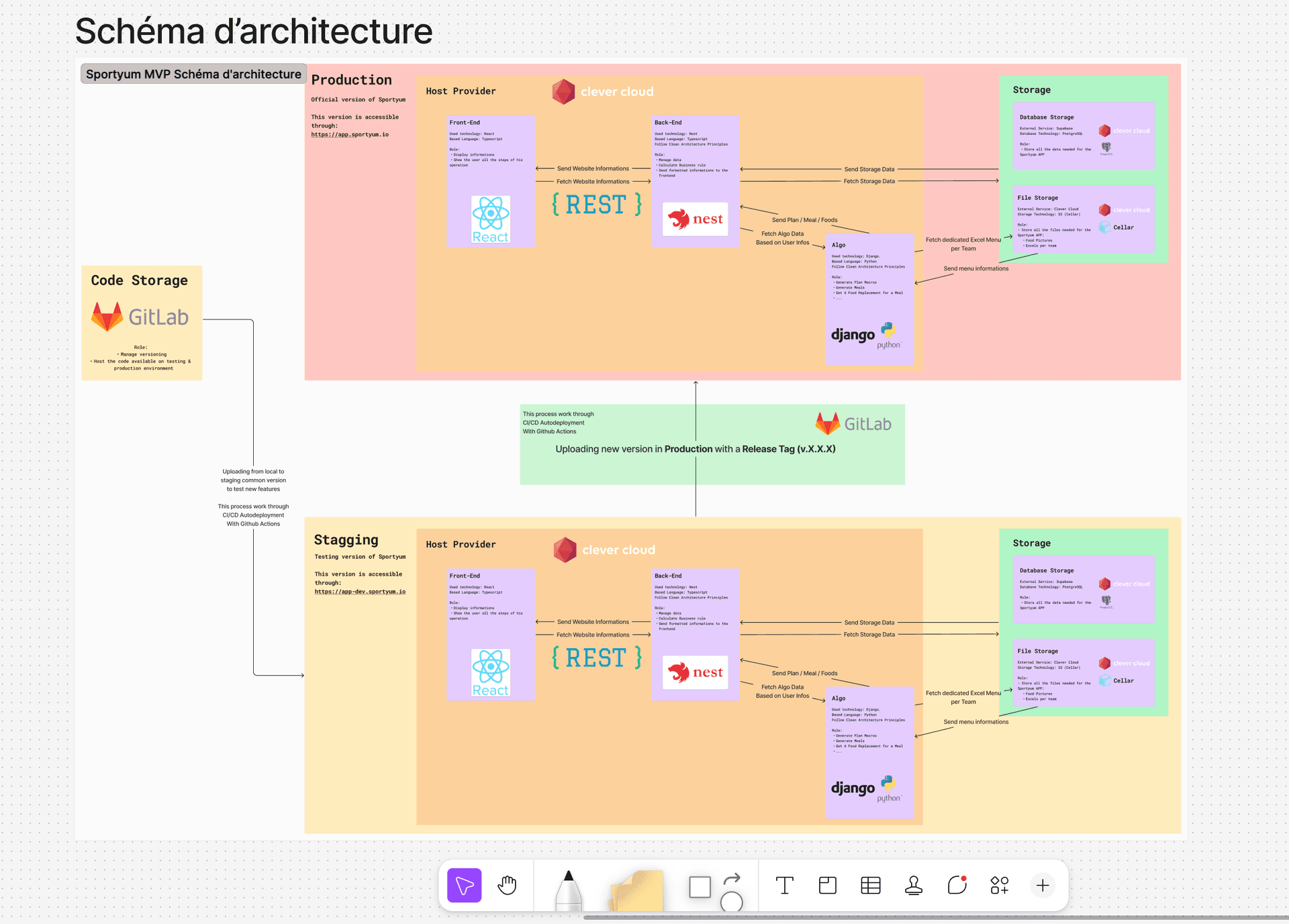1289x924 pixels.
Task: Open widgets and shapes library icon
Action: 999,885
